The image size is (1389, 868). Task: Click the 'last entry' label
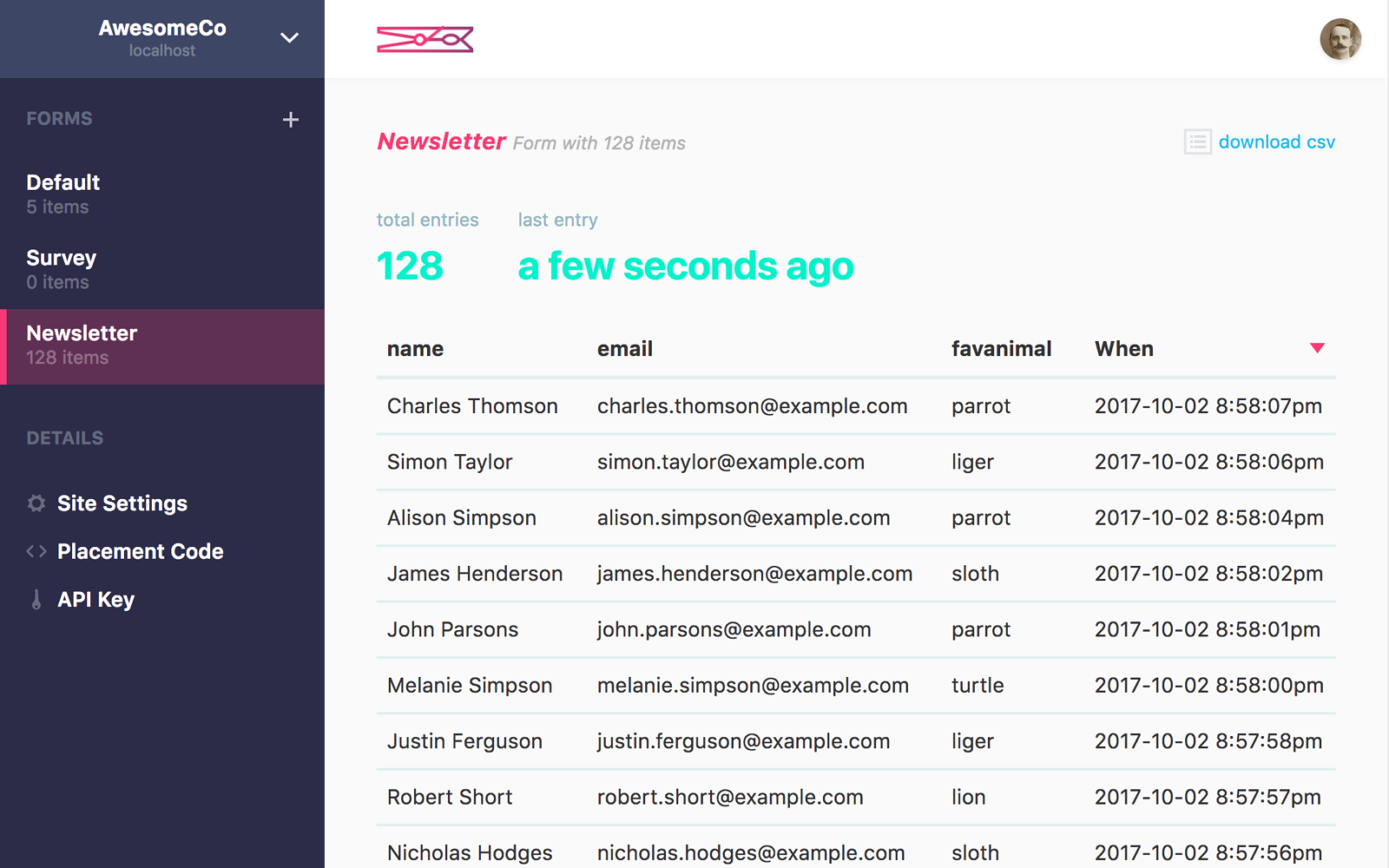[558, 220]
